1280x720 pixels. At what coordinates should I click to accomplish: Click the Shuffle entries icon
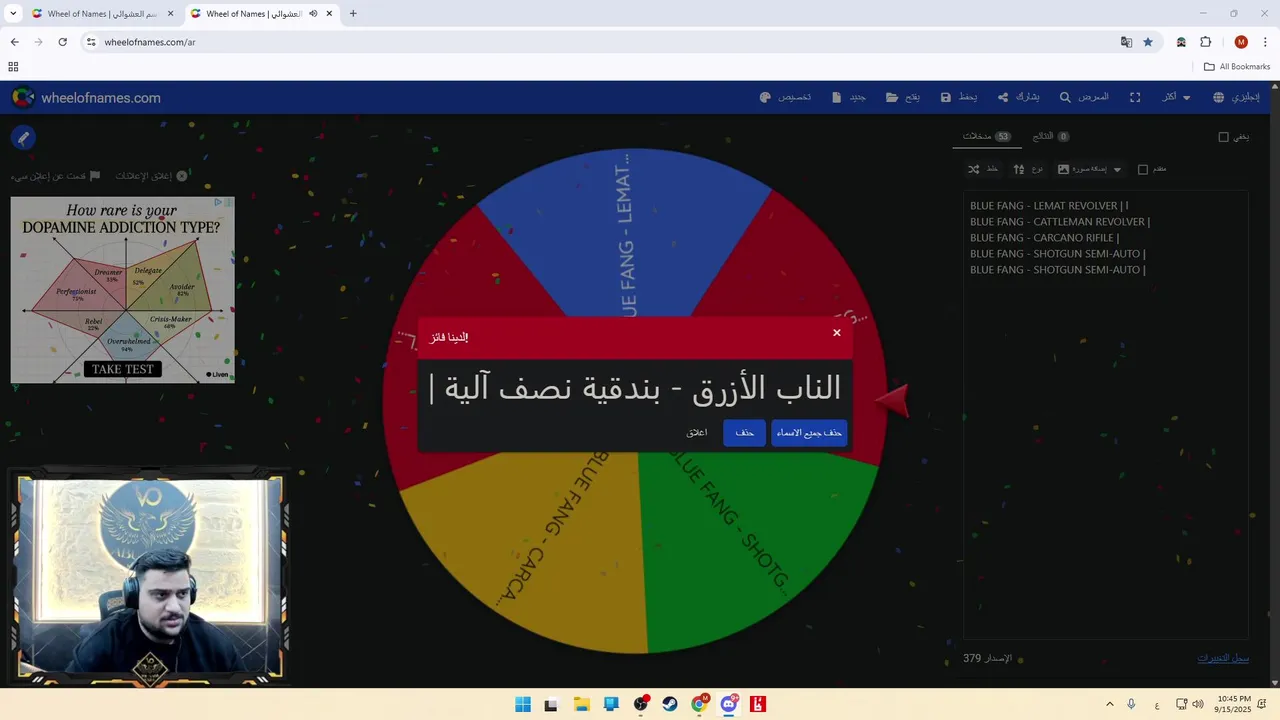point(973,169)
